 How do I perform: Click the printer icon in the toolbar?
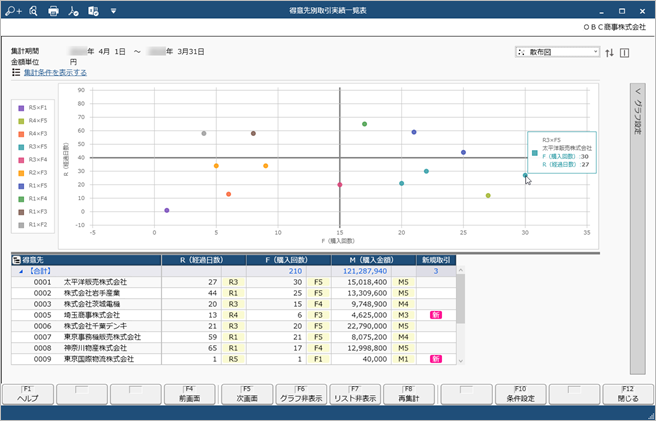[53, 10]
